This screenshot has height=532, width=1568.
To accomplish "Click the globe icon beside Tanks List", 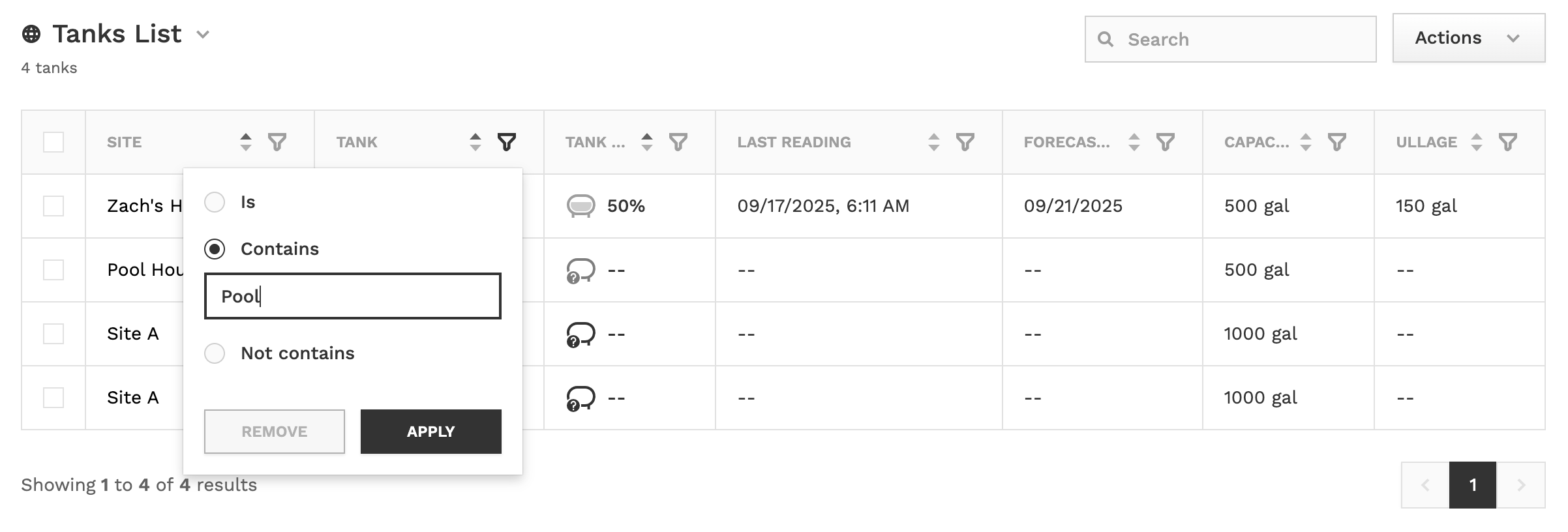I will (31, 33).
